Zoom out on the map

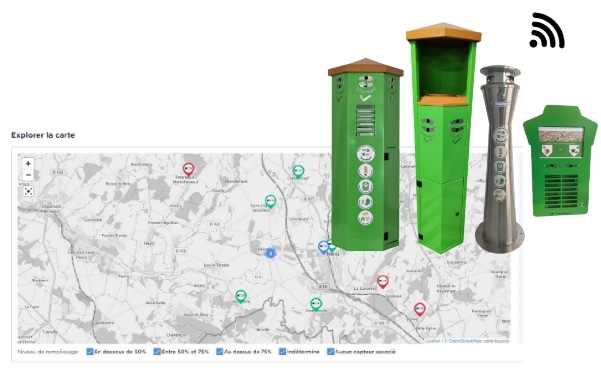(x=28, y=175)
